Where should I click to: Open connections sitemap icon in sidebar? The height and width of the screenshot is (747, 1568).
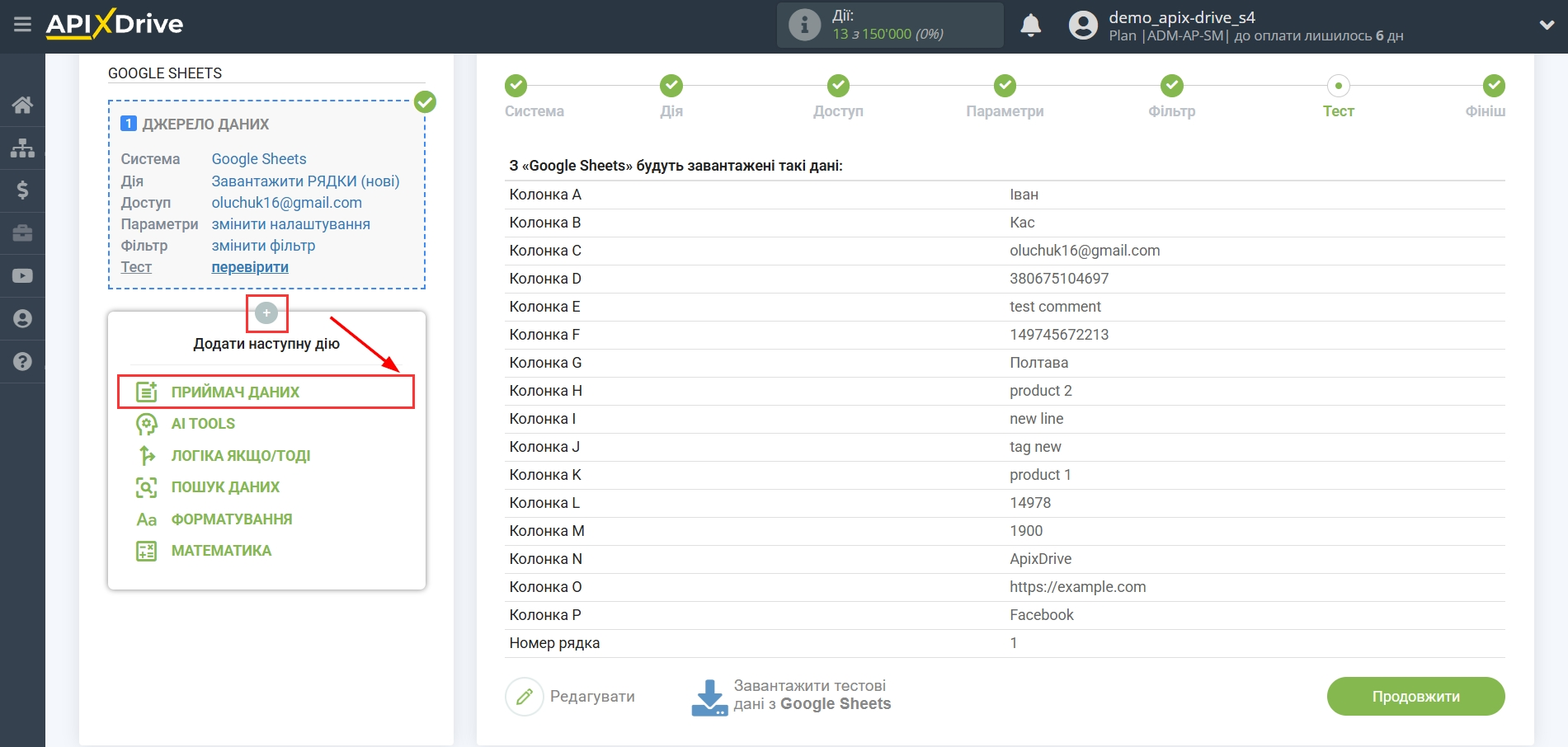22,148
